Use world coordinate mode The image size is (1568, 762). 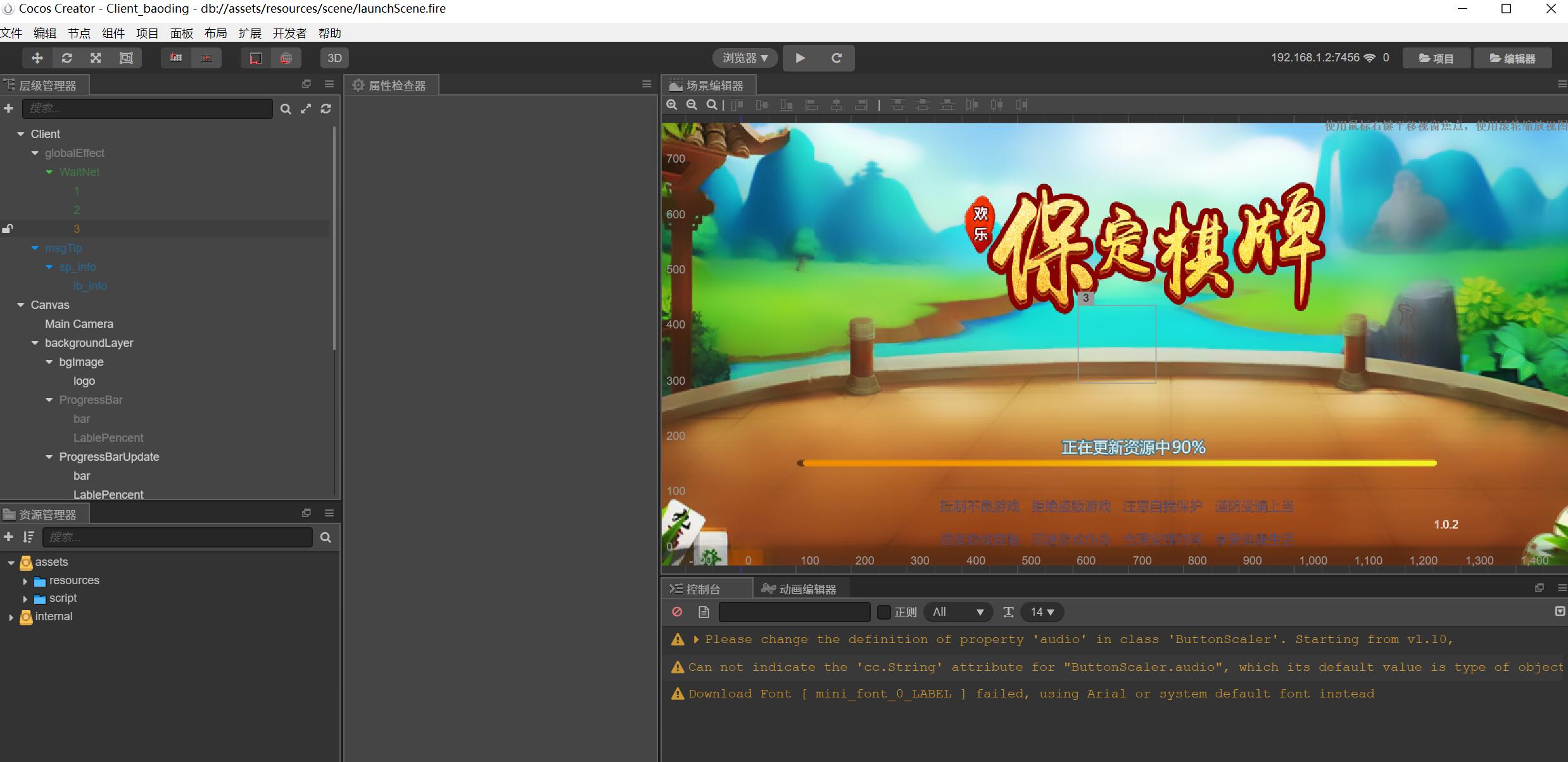[x=286, y=58]
